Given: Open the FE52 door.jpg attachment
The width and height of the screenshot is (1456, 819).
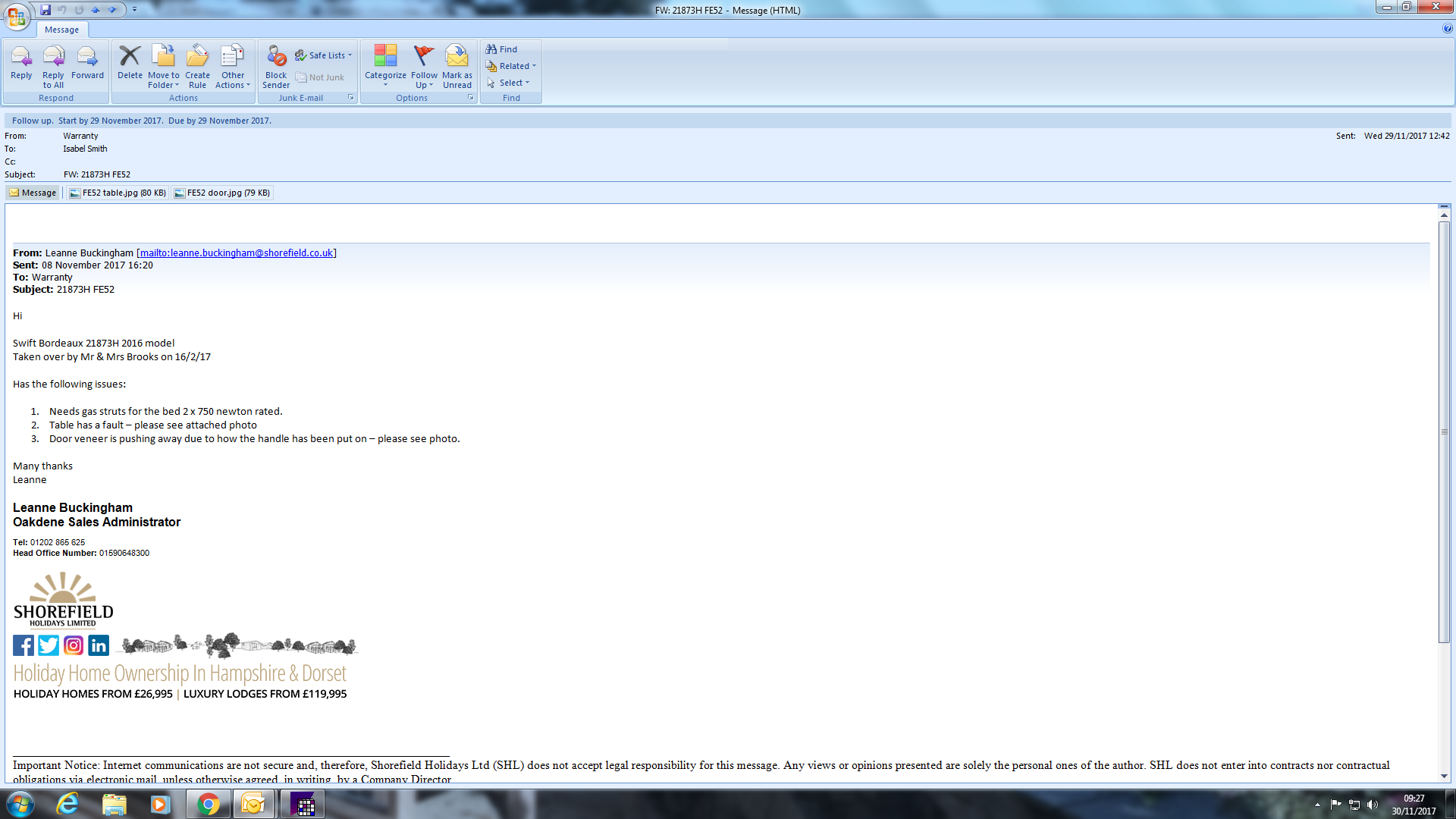Looking at the screenshot, I should pos(221,193).
